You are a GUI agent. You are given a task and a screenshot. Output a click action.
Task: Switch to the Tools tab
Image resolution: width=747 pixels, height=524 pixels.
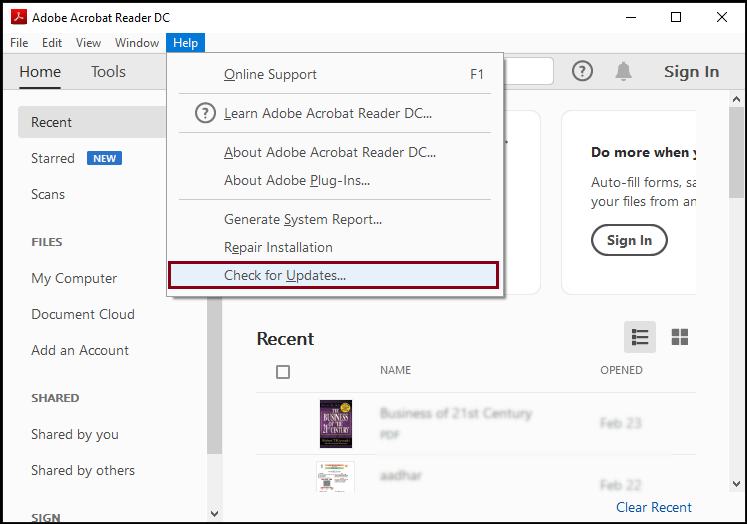click(x=109, y=72)
